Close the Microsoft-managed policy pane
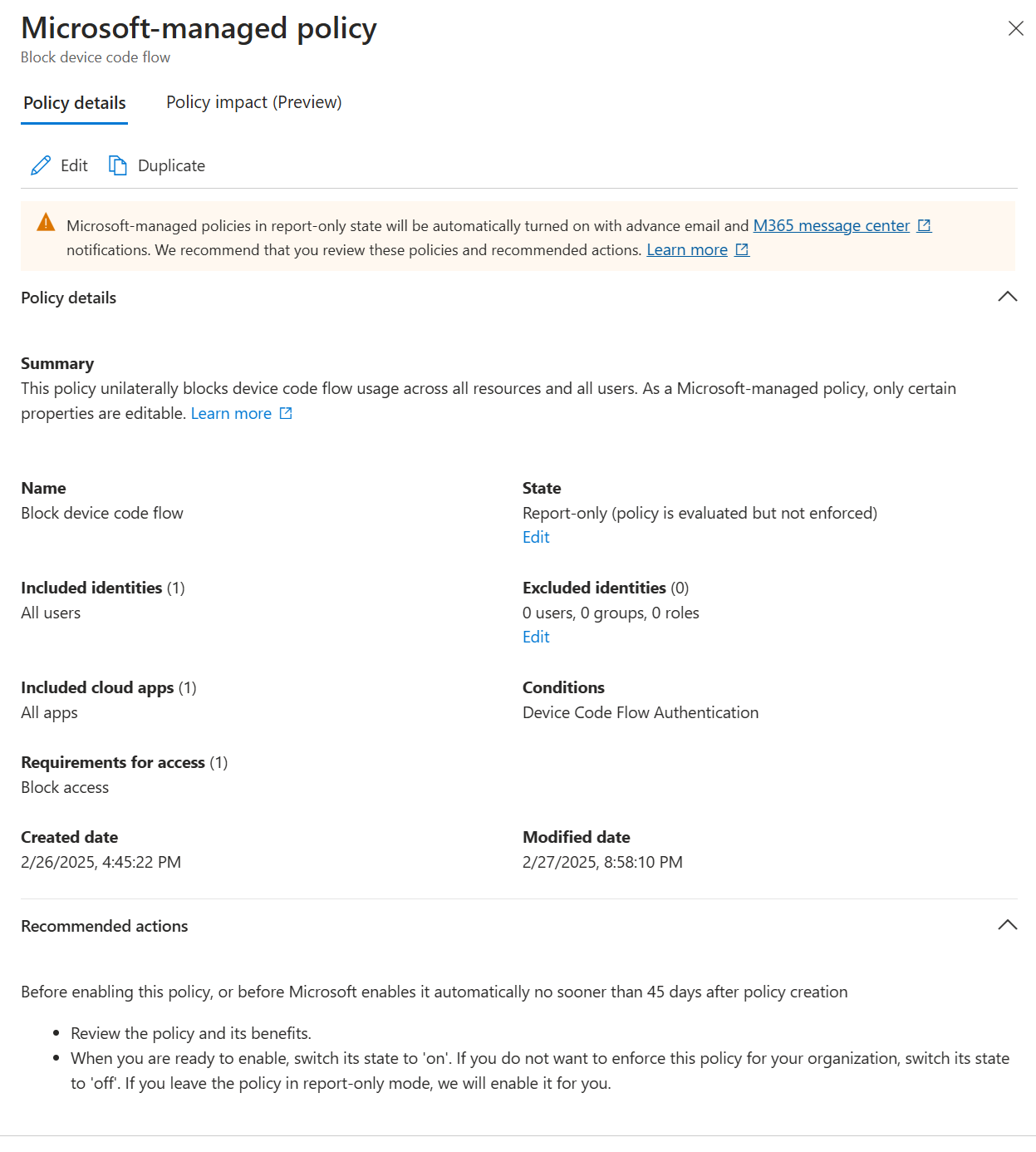The height and width of the screenshot is (1152, 1036). click(x=1015, y=27)
